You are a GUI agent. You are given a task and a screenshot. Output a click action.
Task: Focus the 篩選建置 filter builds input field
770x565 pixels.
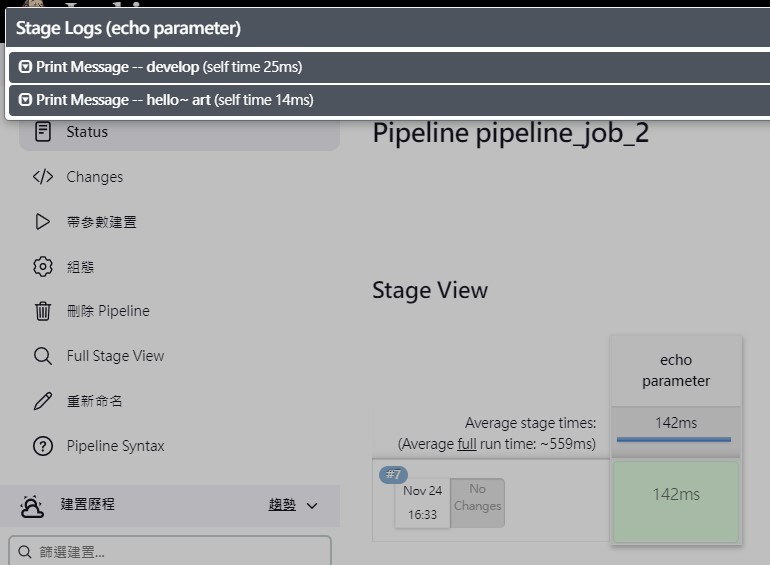pyautogui.click(x=170, y=551)
